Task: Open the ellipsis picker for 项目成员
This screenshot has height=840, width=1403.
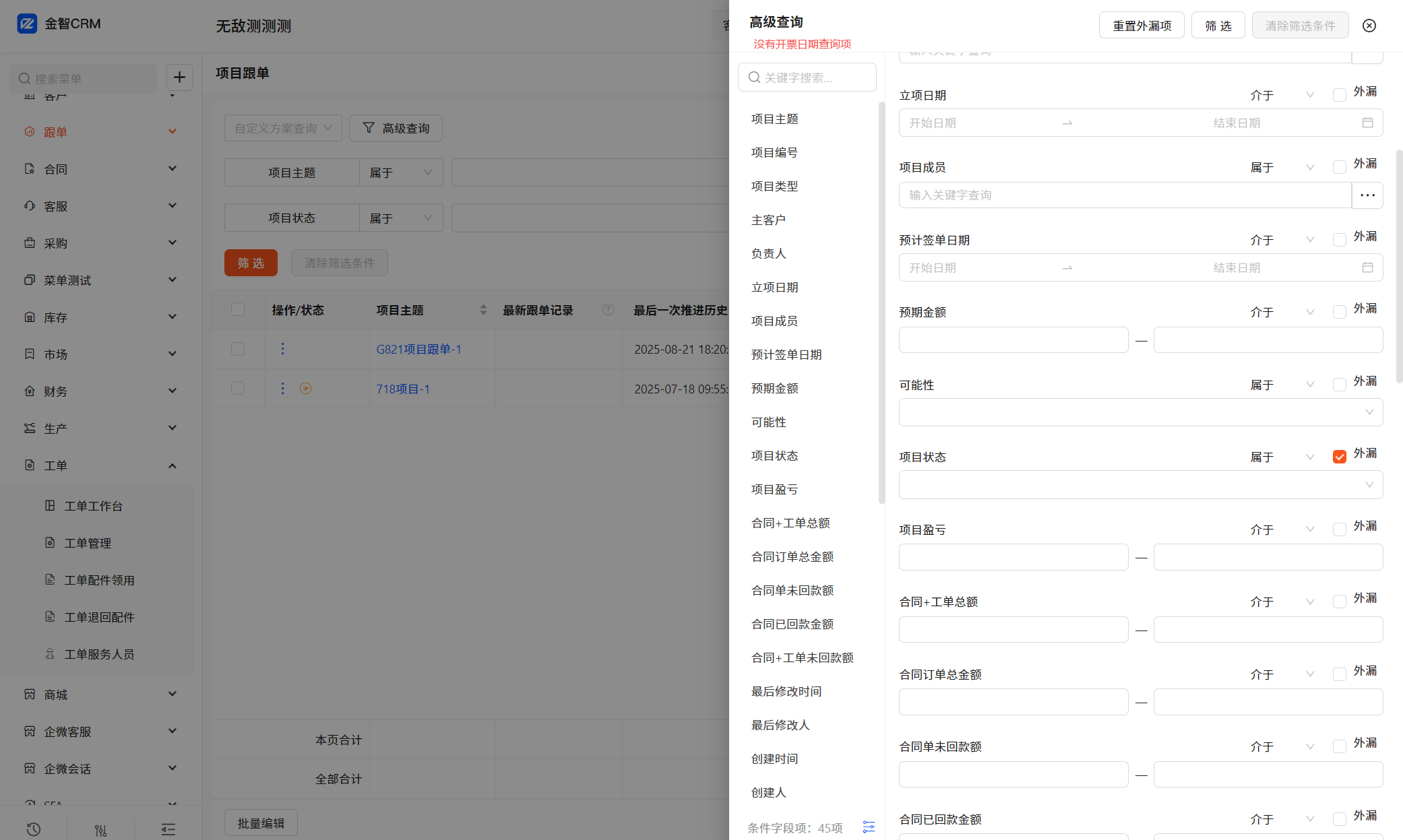Action: point(1367,195)
